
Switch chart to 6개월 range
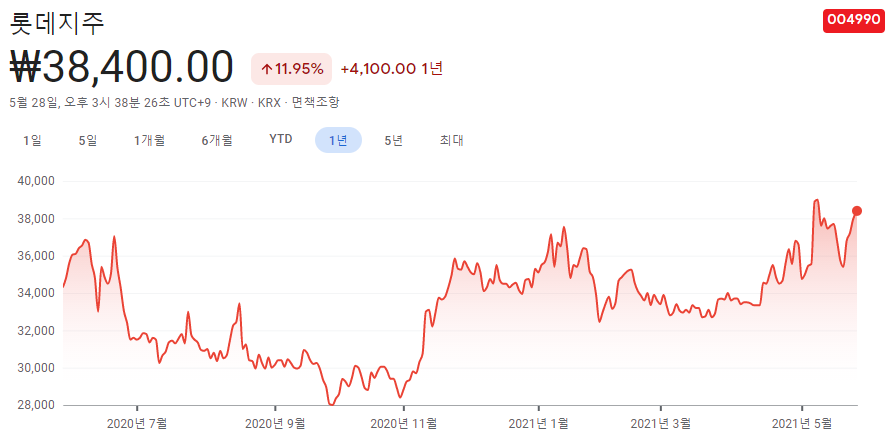[x=217, y=140]
